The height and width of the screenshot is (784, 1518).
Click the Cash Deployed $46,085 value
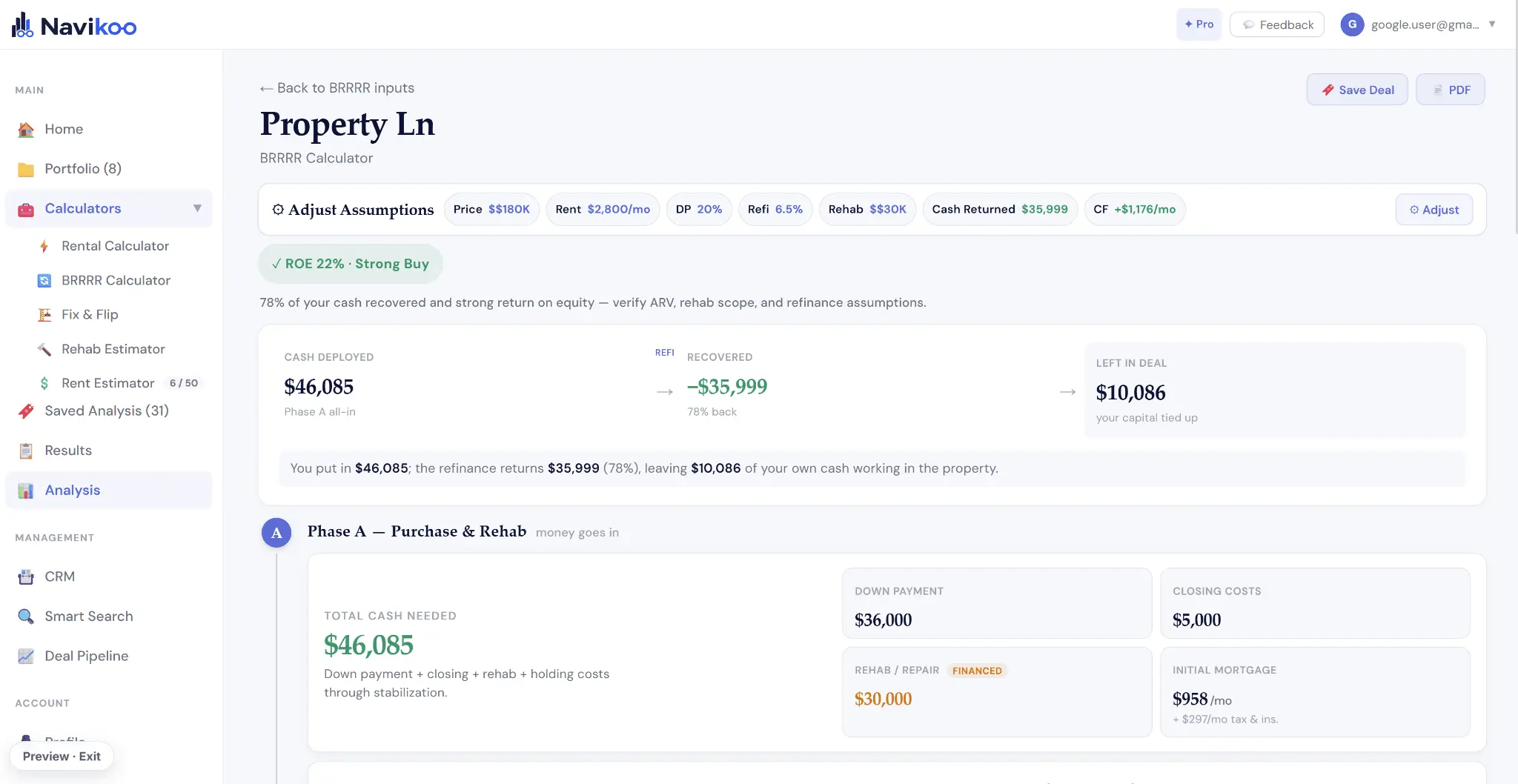(x=319, y=387)
